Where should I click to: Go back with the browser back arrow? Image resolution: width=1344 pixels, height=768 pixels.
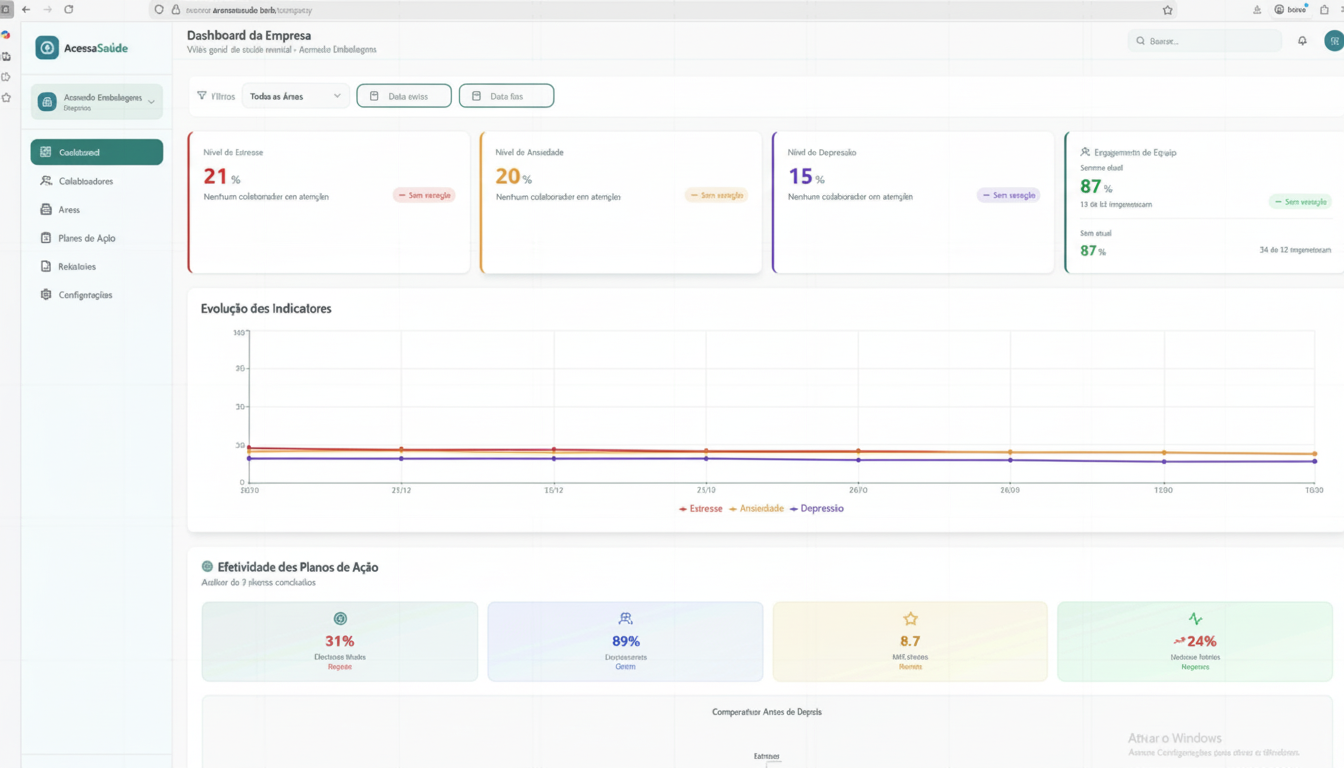click(26, 9)
